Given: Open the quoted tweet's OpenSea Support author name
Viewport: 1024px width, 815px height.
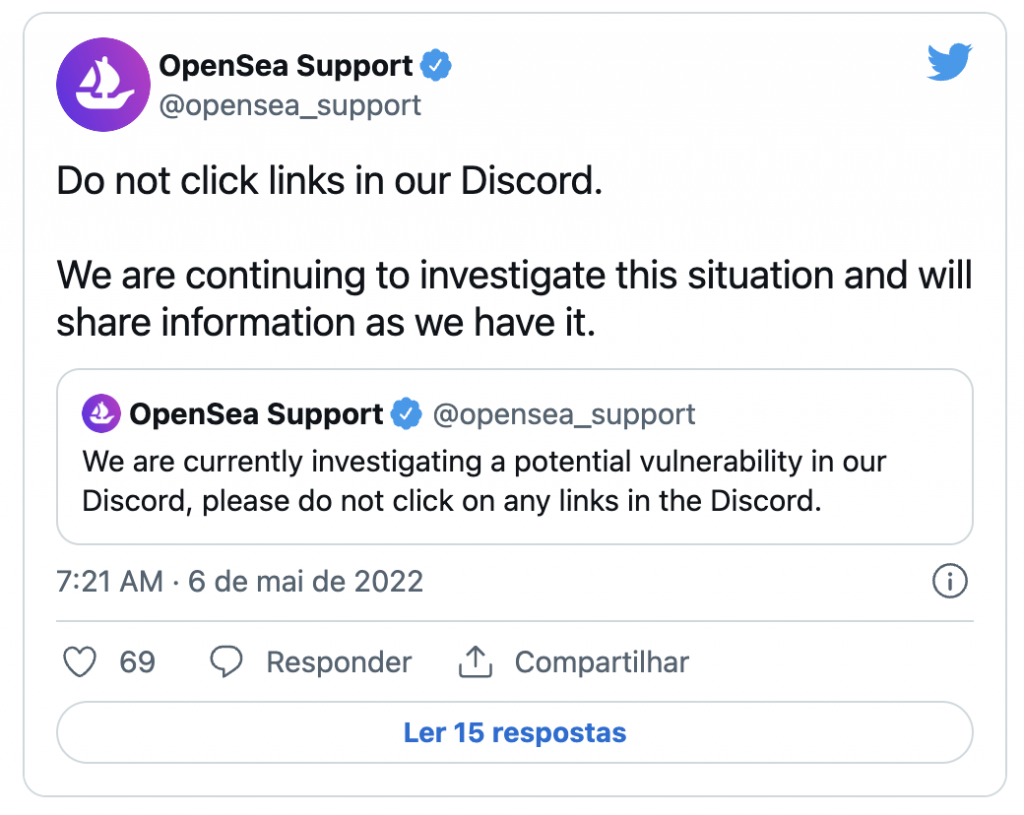Looking at the screenshot, I should tap(256, 414).
